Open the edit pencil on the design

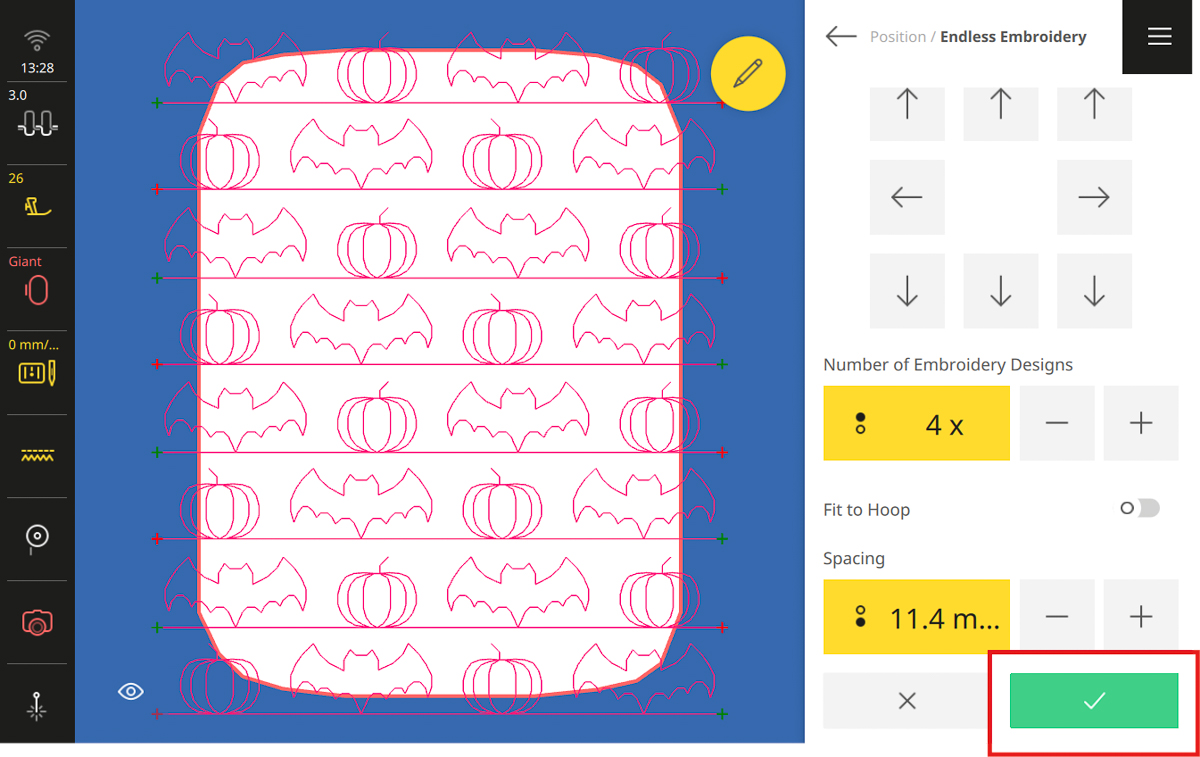coord(748,73)
